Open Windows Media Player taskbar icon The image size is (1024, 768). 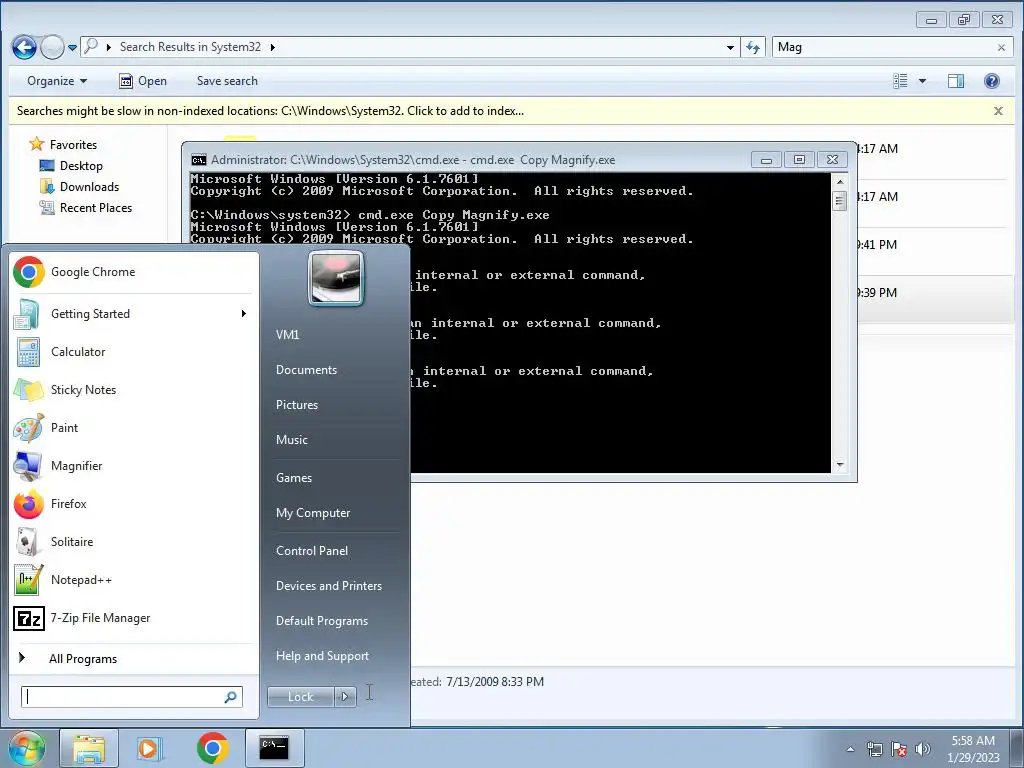[x=150, y=748]
